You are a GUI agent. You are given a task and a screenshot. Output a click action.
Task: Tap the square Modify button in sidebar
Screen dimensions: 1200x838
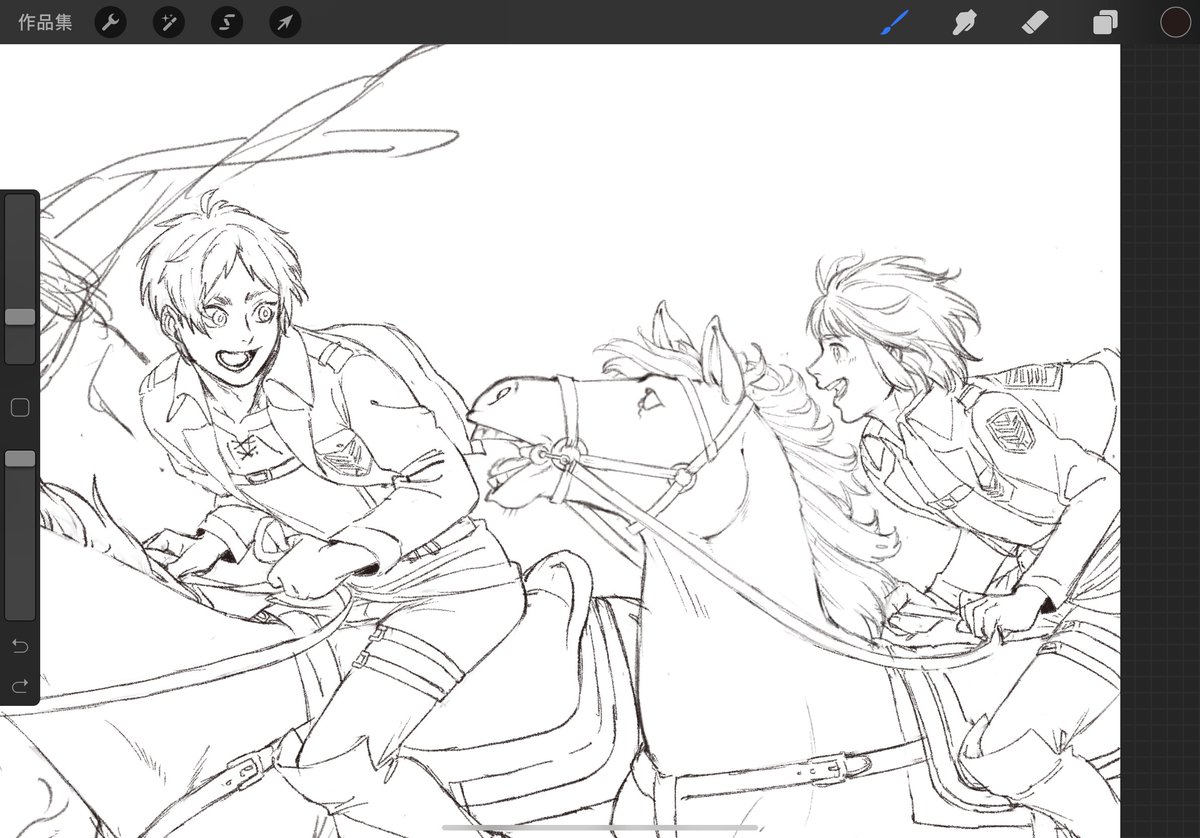pyautogui.click(x=20, y=407)
